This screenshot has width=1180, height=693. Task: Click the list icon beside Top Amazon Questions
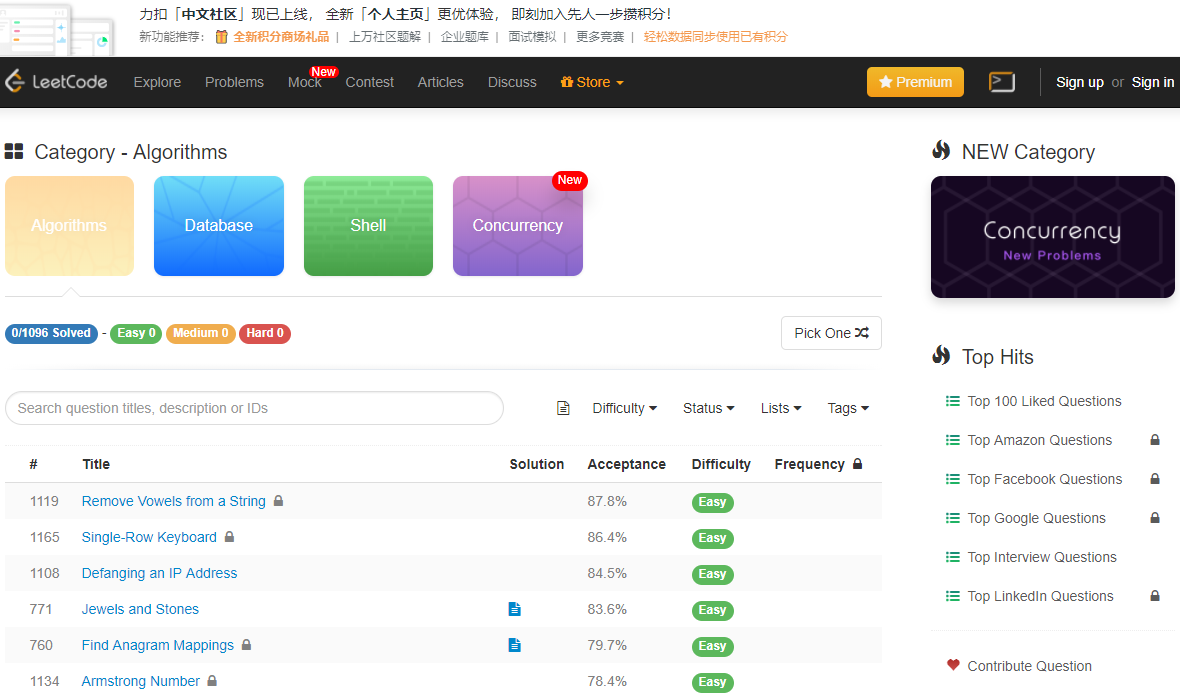tap(952, 440)
